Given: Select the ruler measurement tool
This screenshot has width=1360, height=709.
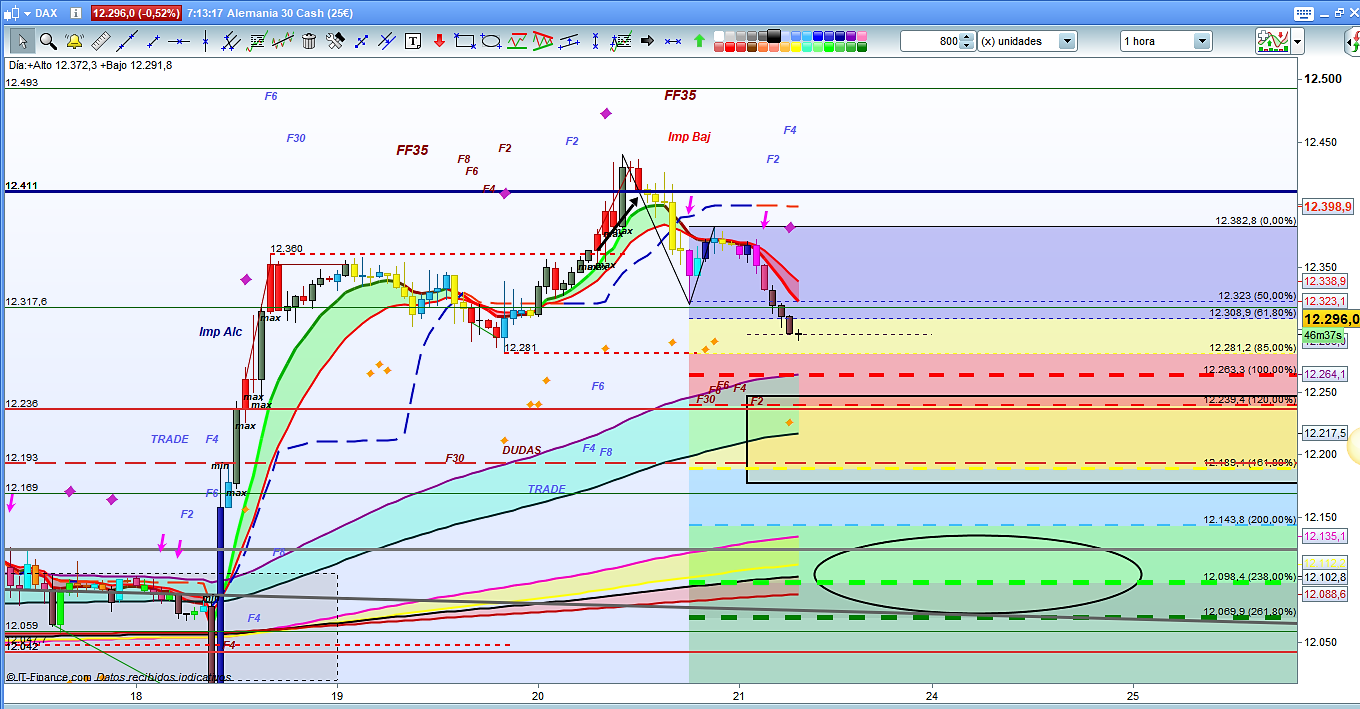Looking at the screenshot, I should tap(100, 41).
